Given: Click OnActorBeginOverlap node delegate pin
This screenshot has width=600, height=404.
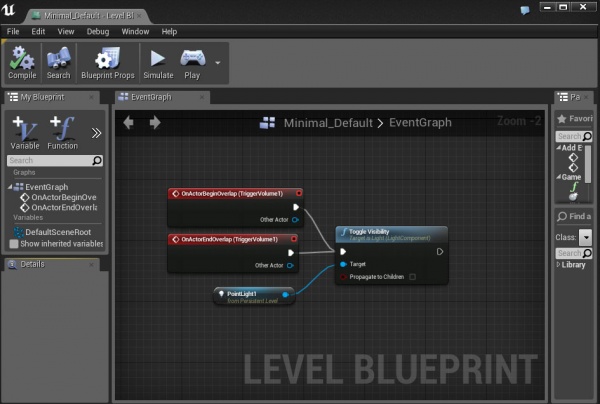Looking at the screenshot, I should pos(299,194).
